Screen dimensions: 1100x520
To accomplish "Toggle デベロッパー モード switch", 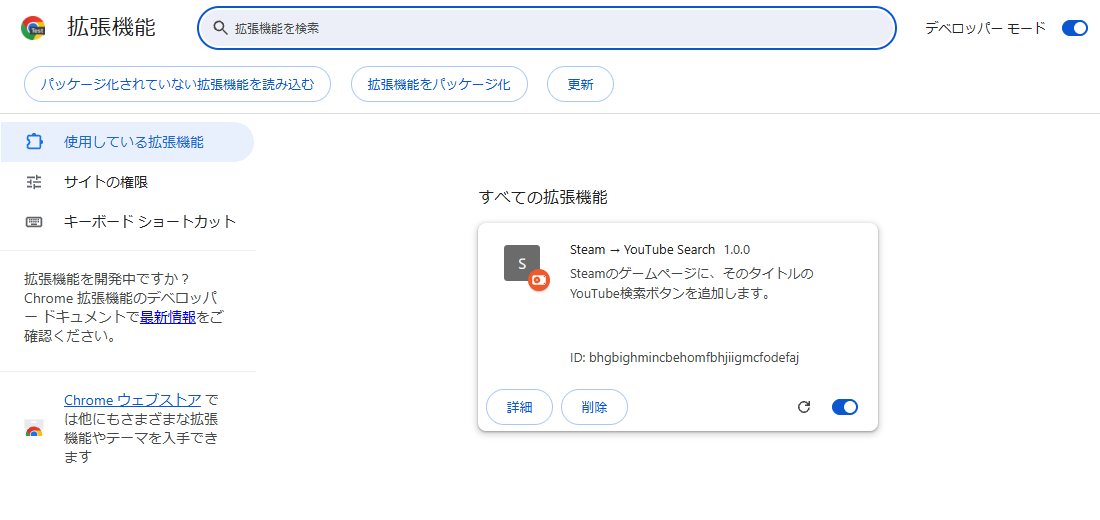I will coord(1074,28).
